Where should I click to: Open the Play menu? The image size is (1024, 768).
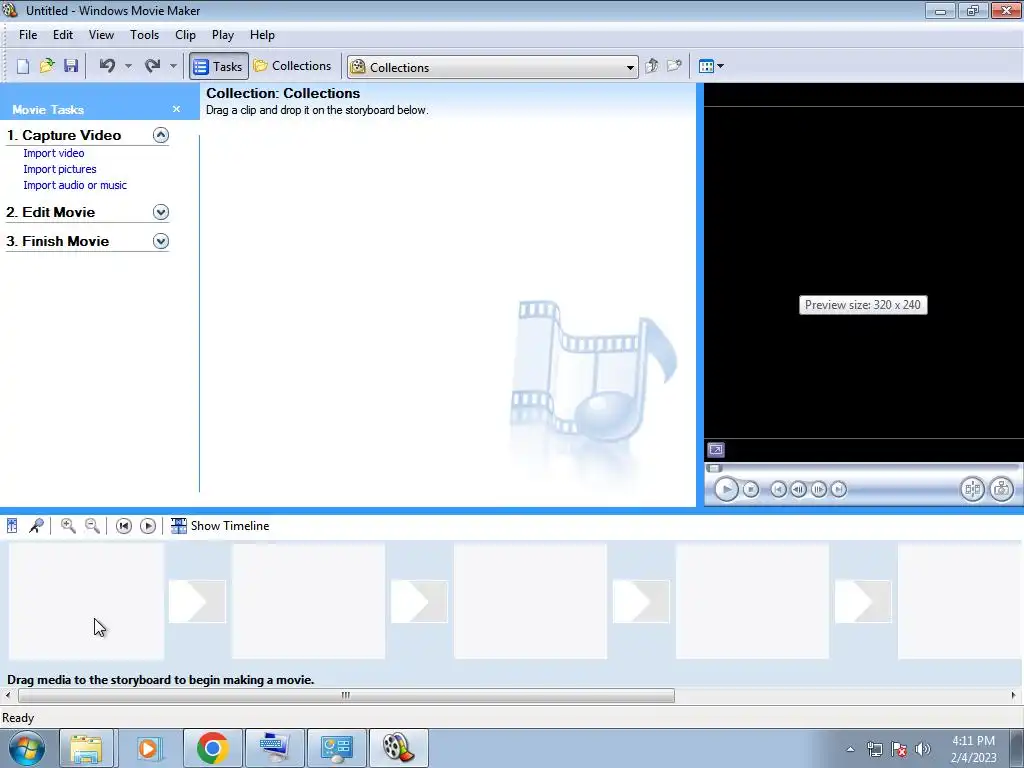[223, 35]
